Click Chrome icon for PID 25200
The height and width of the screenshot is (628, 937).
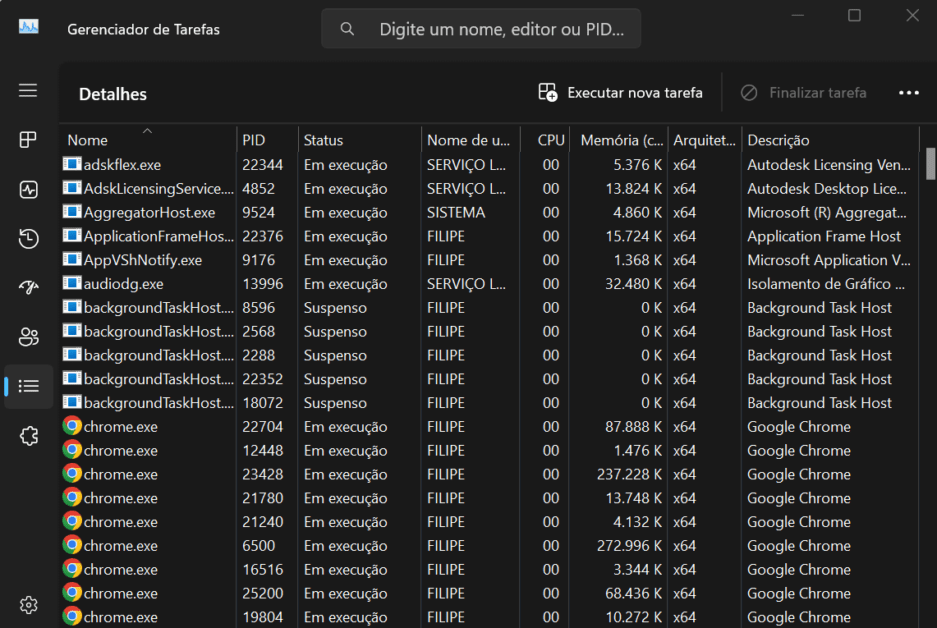tap(72, 593)
